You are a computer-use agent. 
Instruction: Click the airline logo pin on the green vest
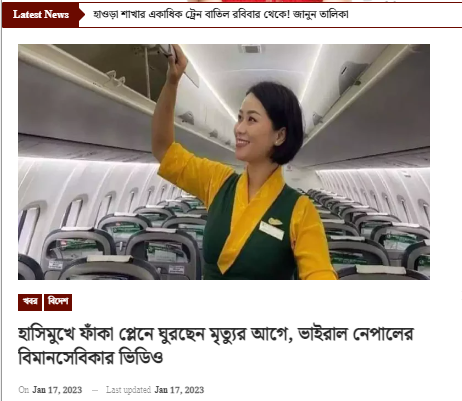pos(275,221)
